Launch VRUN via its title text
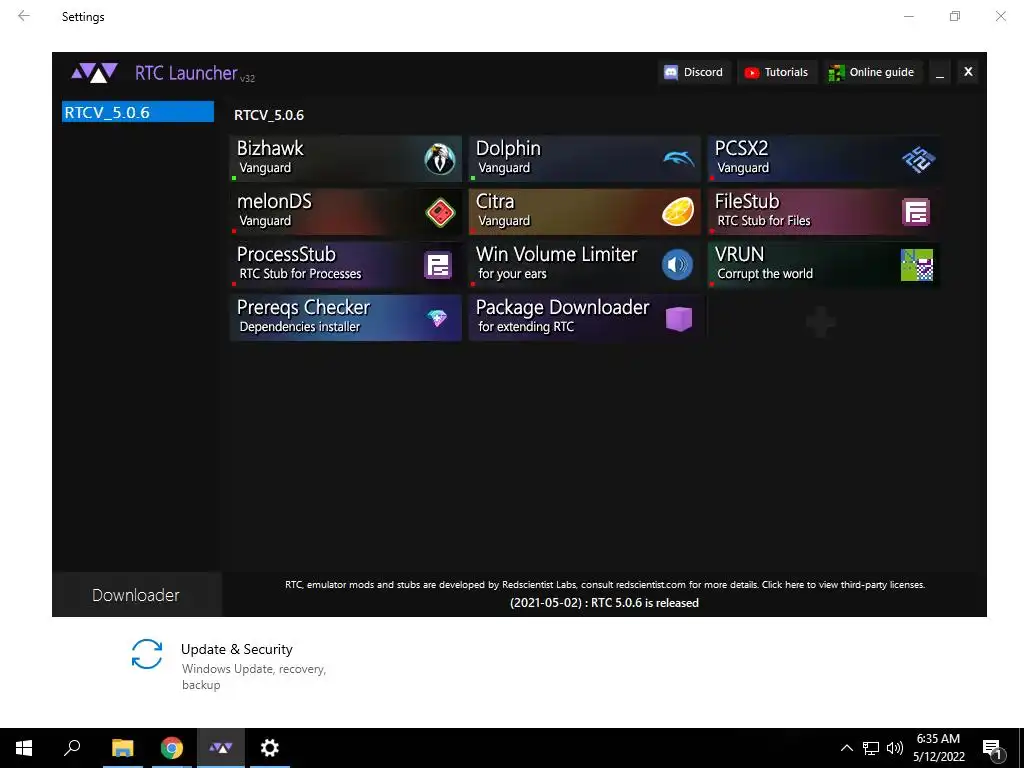 [739, 254]
